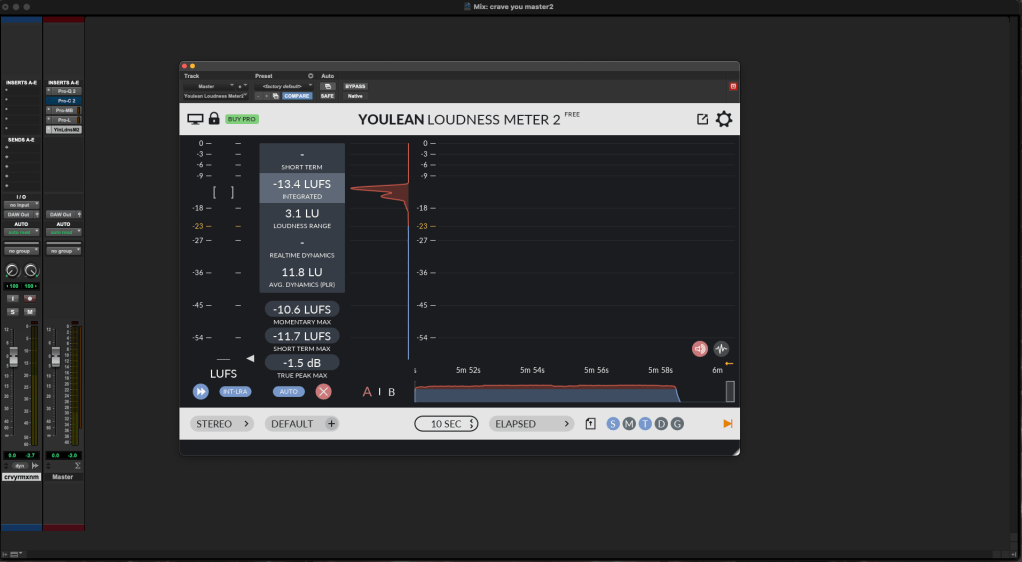Screen dimensions: 1022x562
Task: Click the export file icon
Action: coord(591,424)
